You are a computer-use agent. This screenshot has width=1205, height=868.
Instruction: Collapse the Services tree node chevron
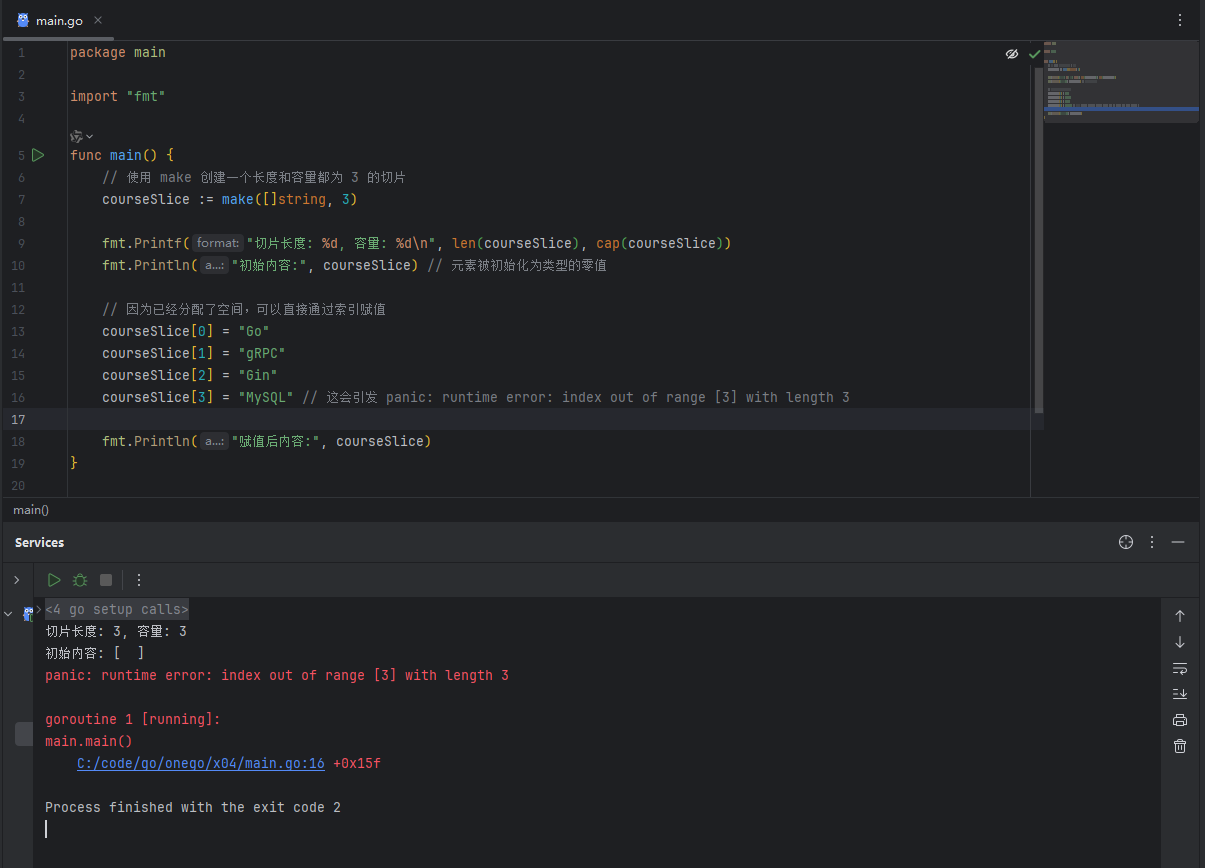click(x=9, y=613)
